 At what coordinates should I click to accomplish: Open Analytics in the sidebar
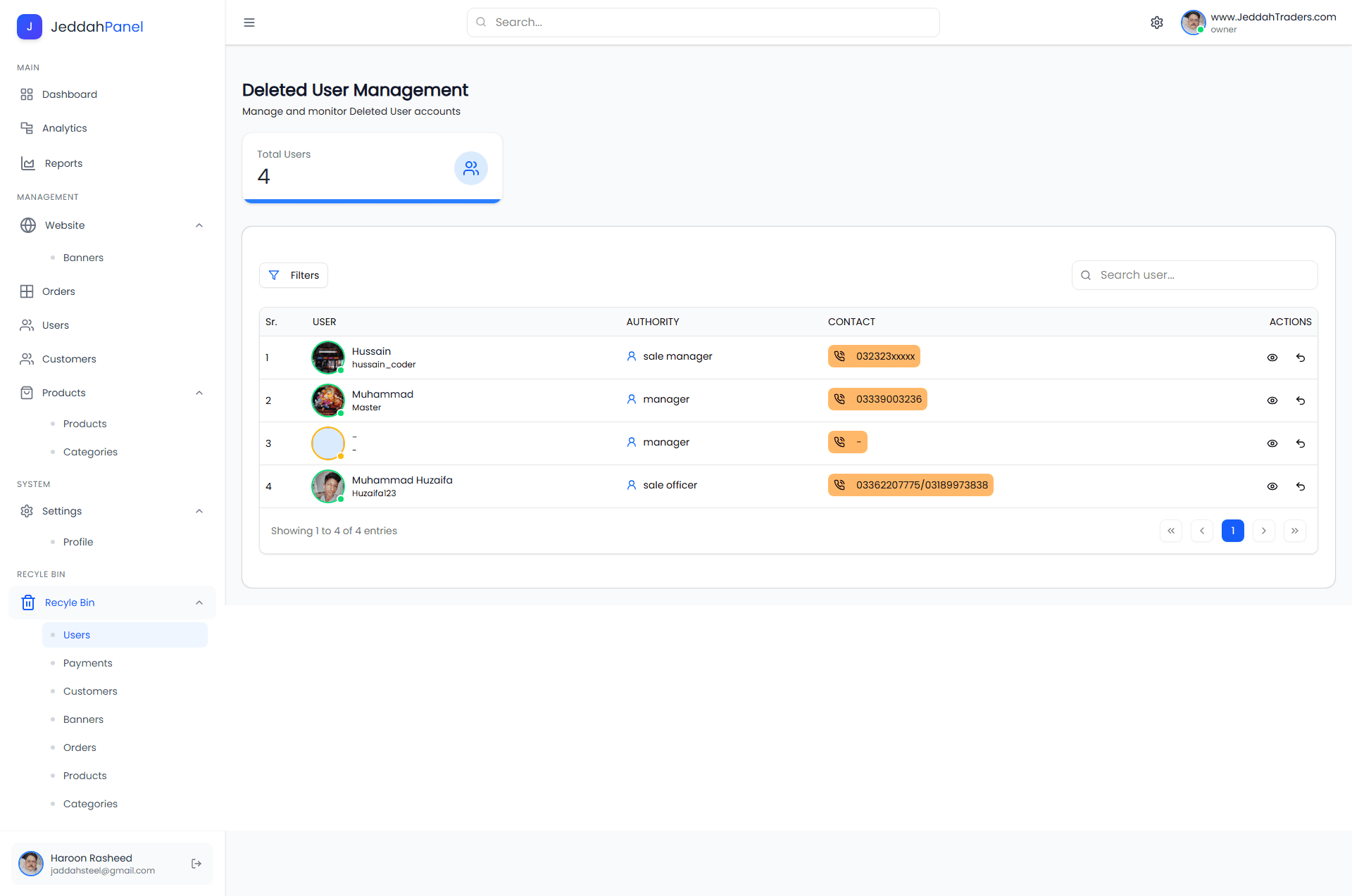click(112, 128)
